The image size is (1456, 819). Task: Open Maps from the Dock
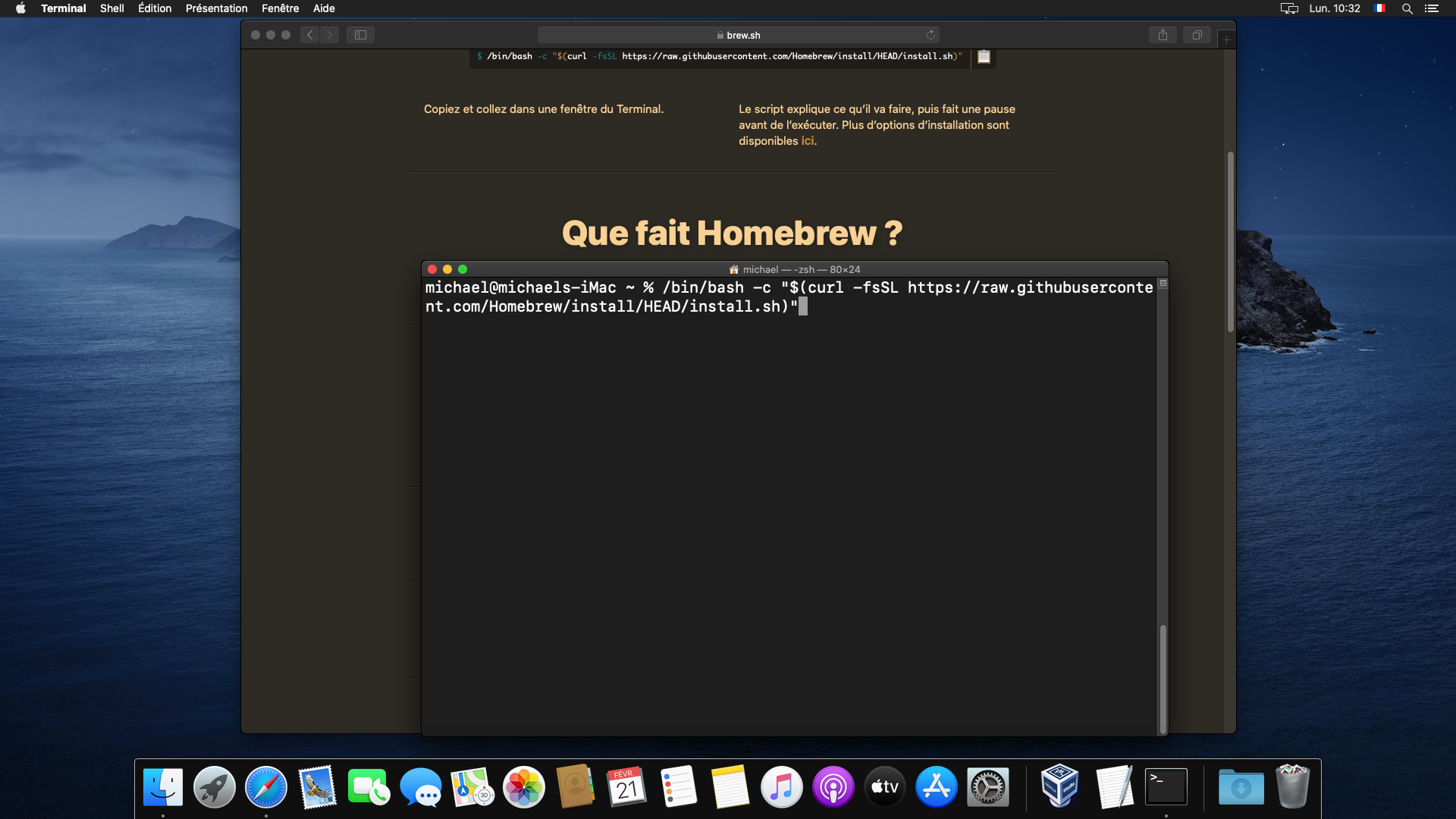472,786
